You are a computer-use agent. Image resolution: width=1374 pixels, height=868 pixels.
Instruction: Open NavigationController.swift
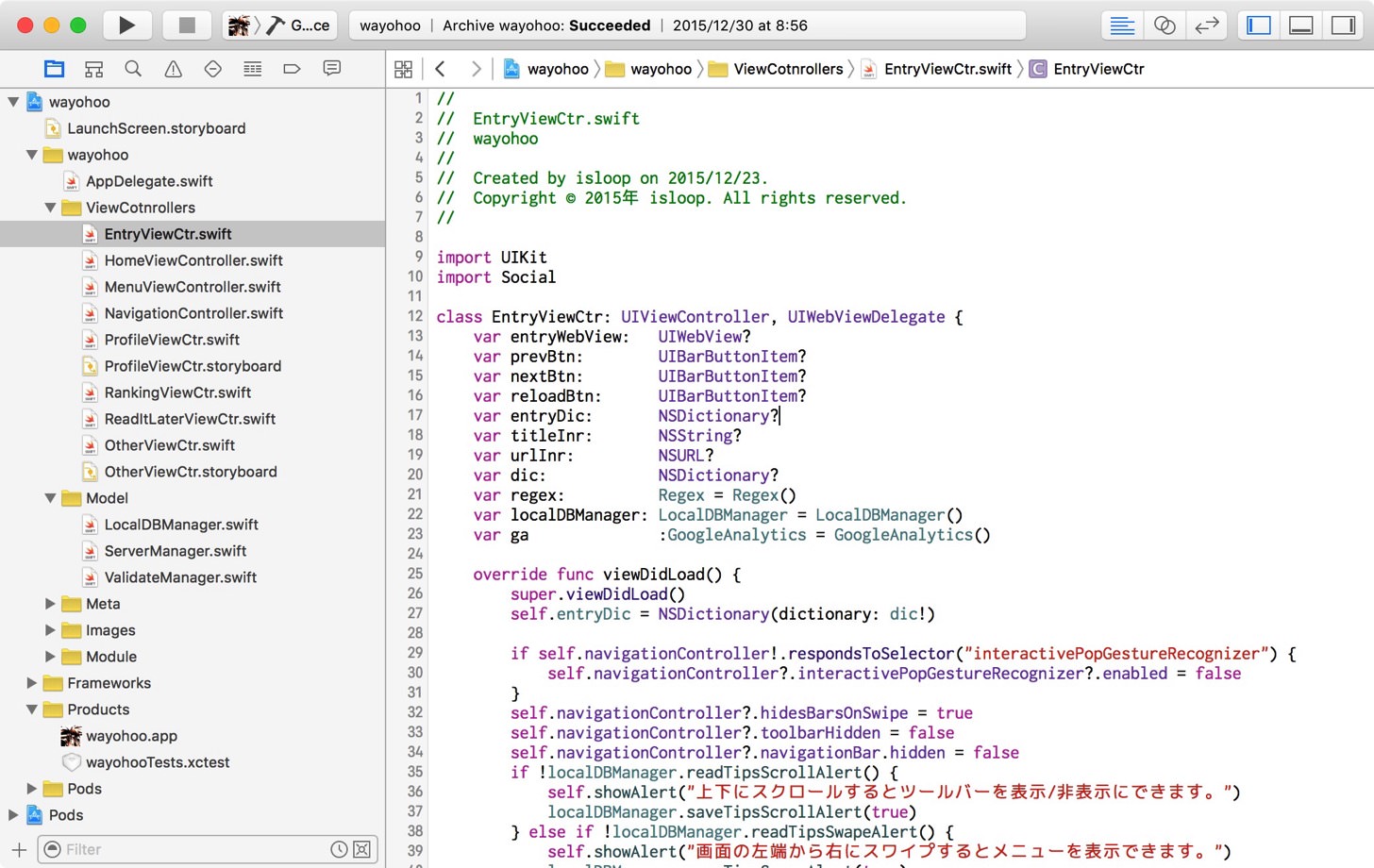click(193, 313)
